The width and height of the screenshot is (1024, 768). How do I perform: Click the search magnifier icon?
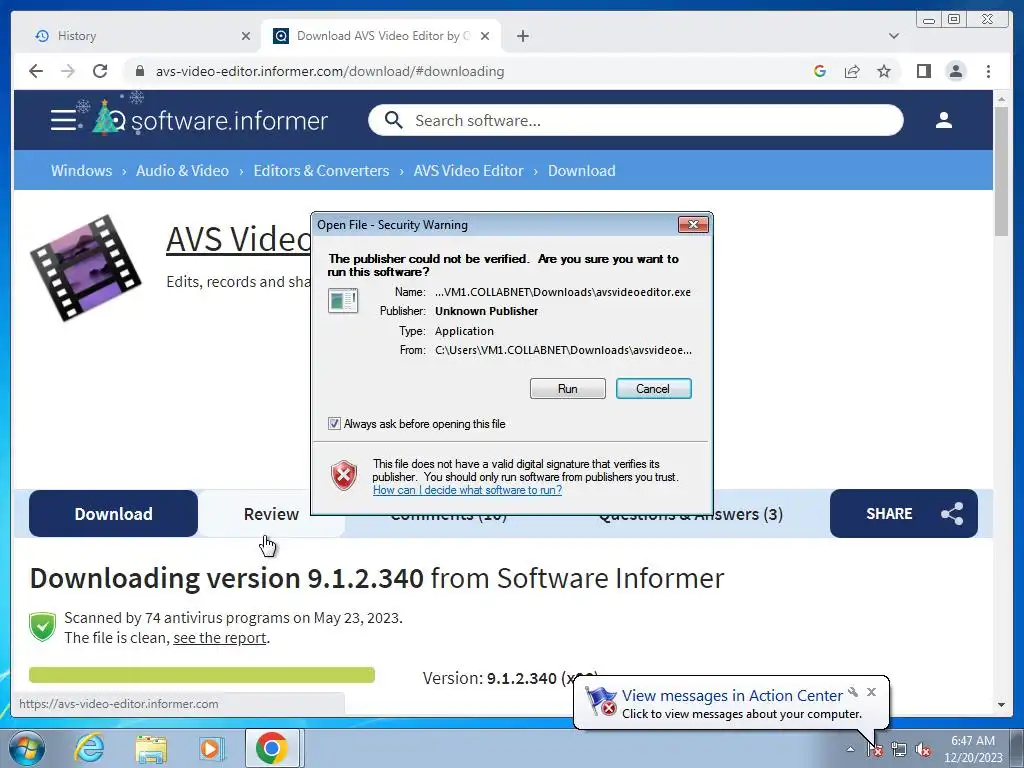pos(393,120)
